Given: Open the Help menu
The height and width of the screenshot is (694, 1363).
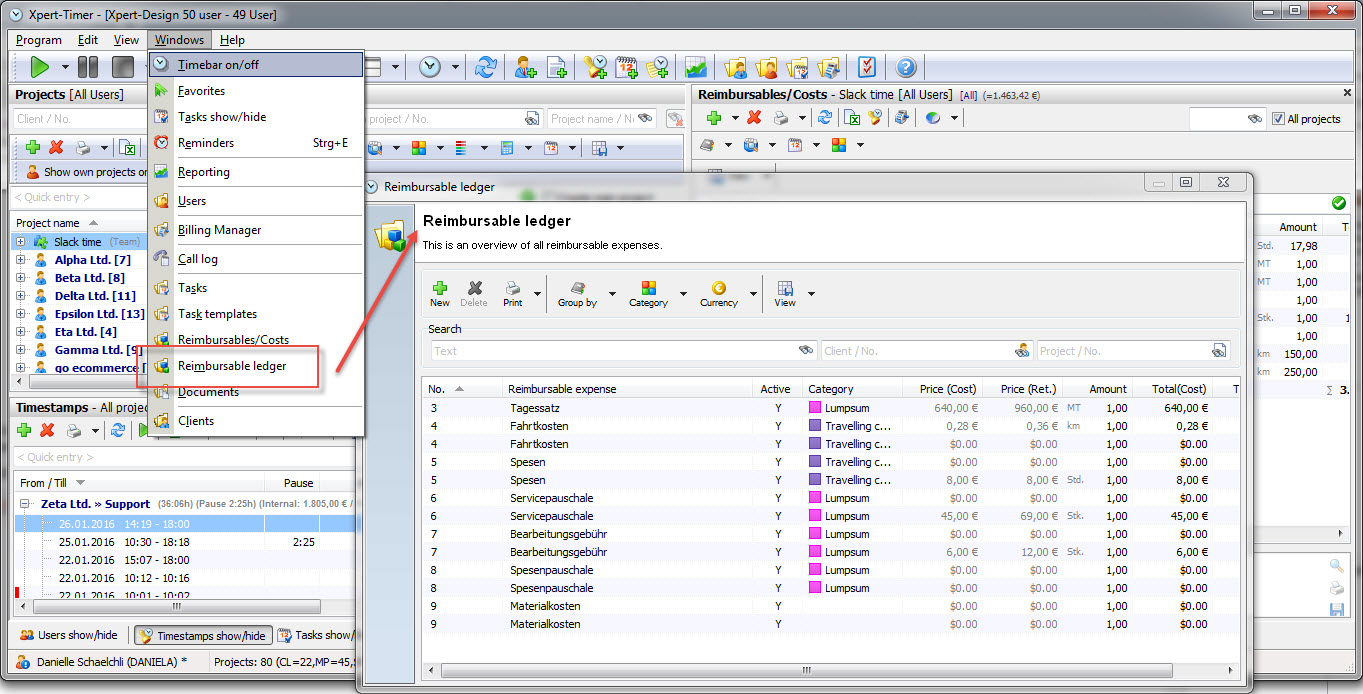Looking at the screenshot, I should point(232,40).
